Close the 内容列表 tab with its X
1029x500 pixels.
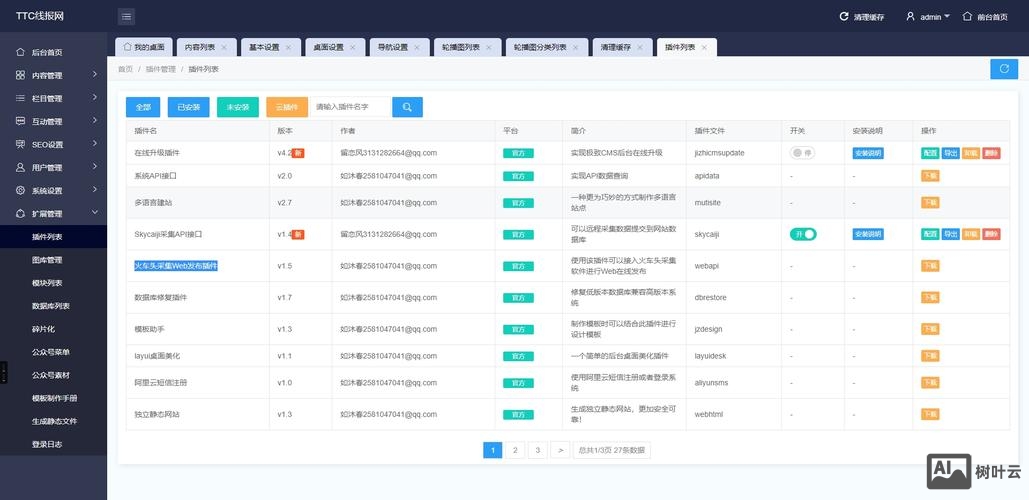click(x=224, y=47)
